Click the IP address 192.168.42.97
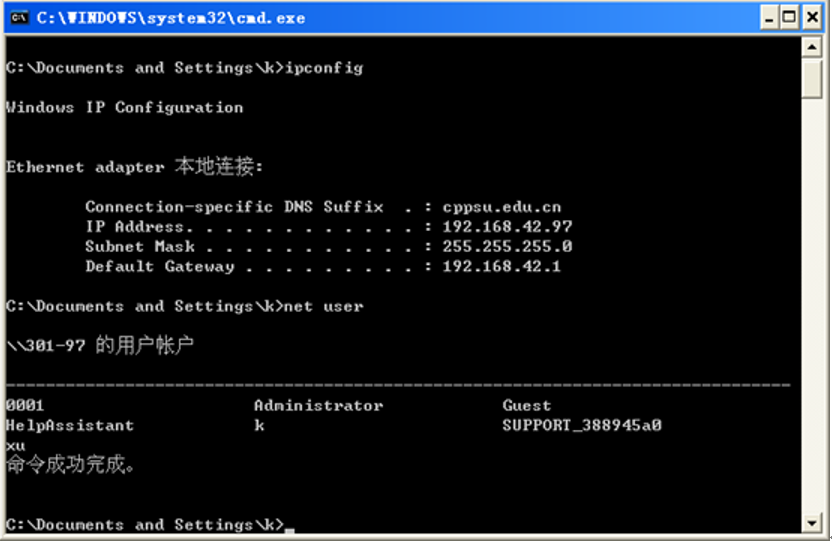This screenshot has height=541, width=832. [507, 227]
